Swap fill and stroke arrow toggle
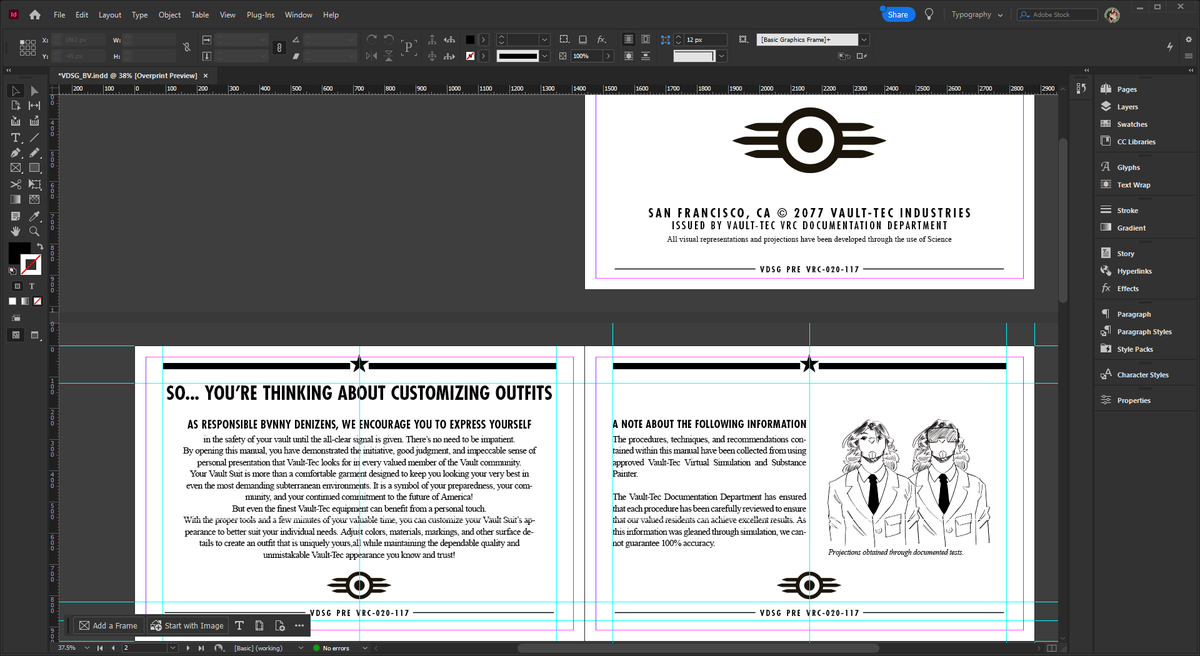Screen dimensions: 1200x656 (x=41, y=246)
